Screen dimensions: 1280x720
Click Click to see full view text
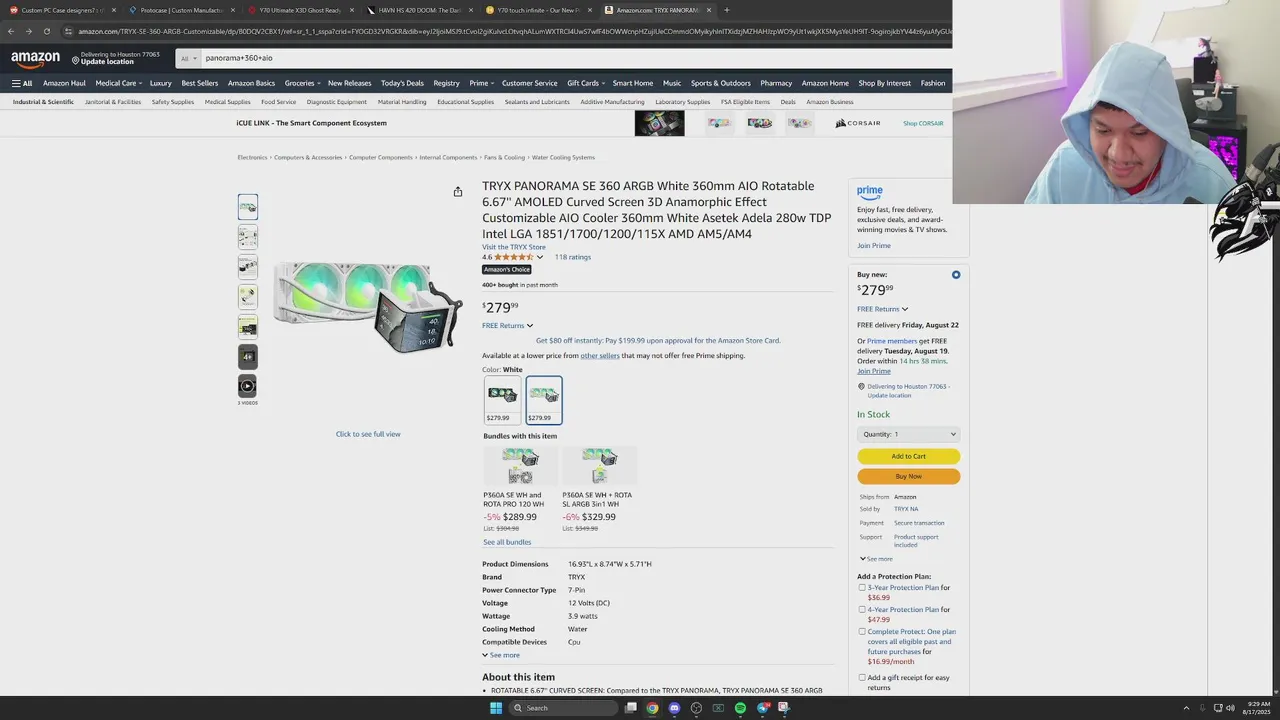368,434
